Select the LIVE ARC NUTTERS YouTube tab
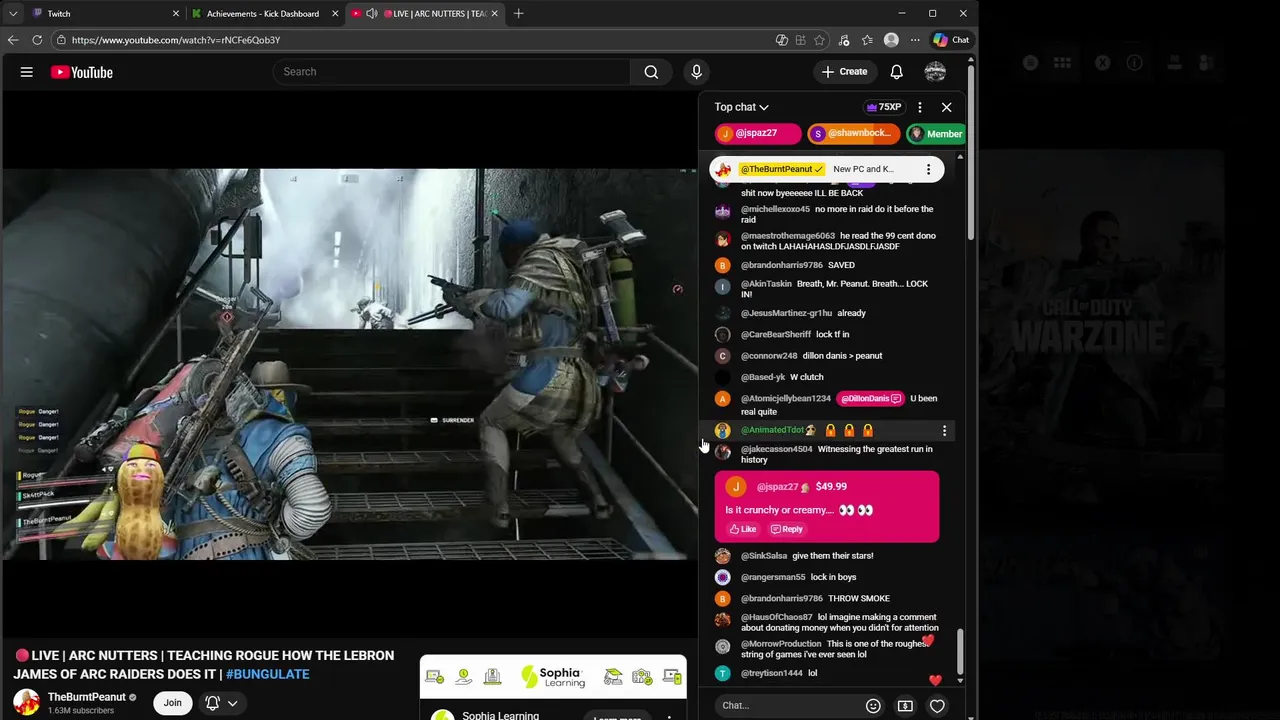This screenshot has height=720, width=1280. pyautogui.click(x=424, y=14)
